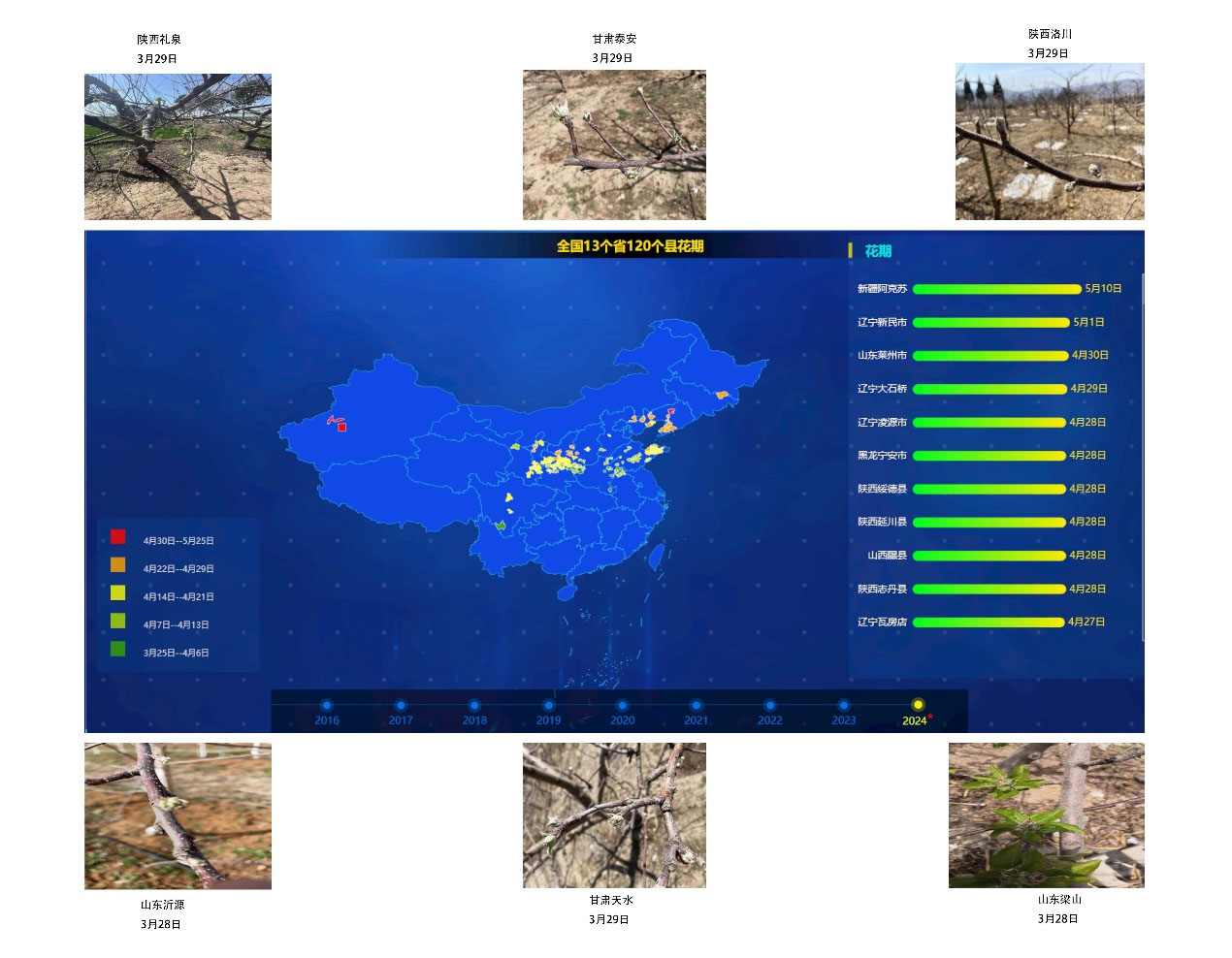Open the 陕西礼泉 orchard photo

178,144
